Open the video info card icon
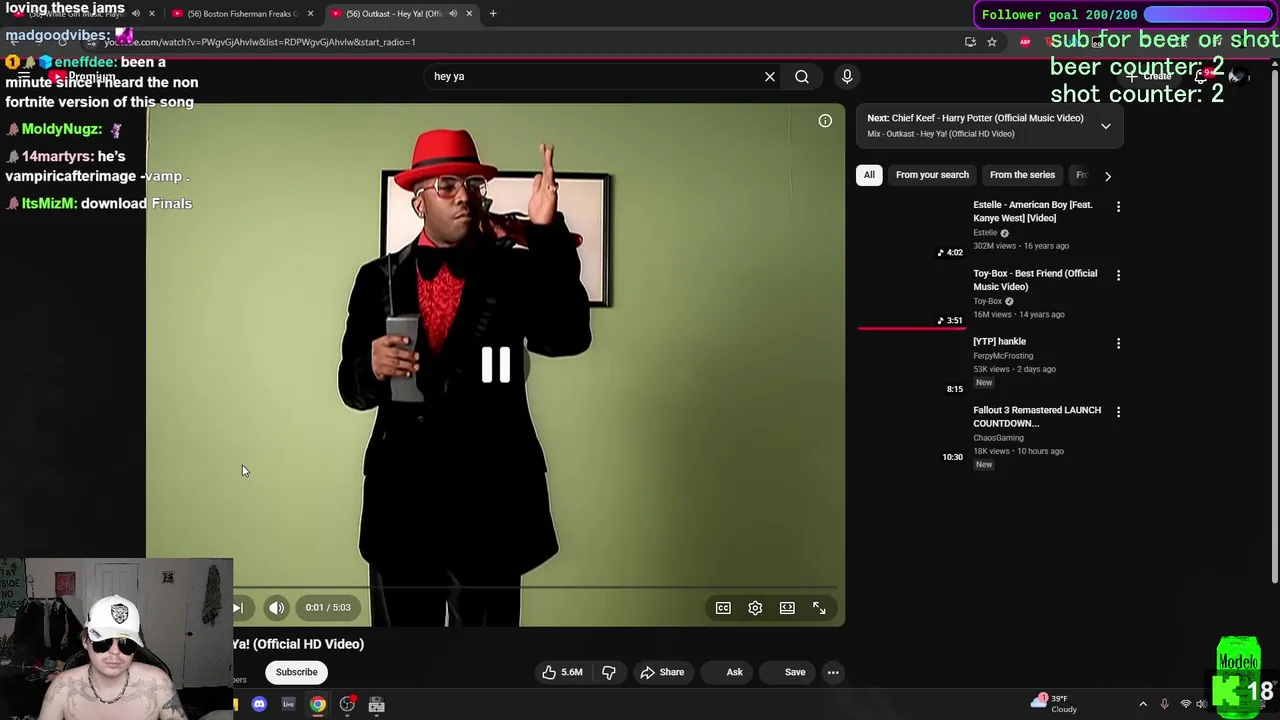Image resolution: width=1280 pixels, height=720 pixels. pos(825,121)
